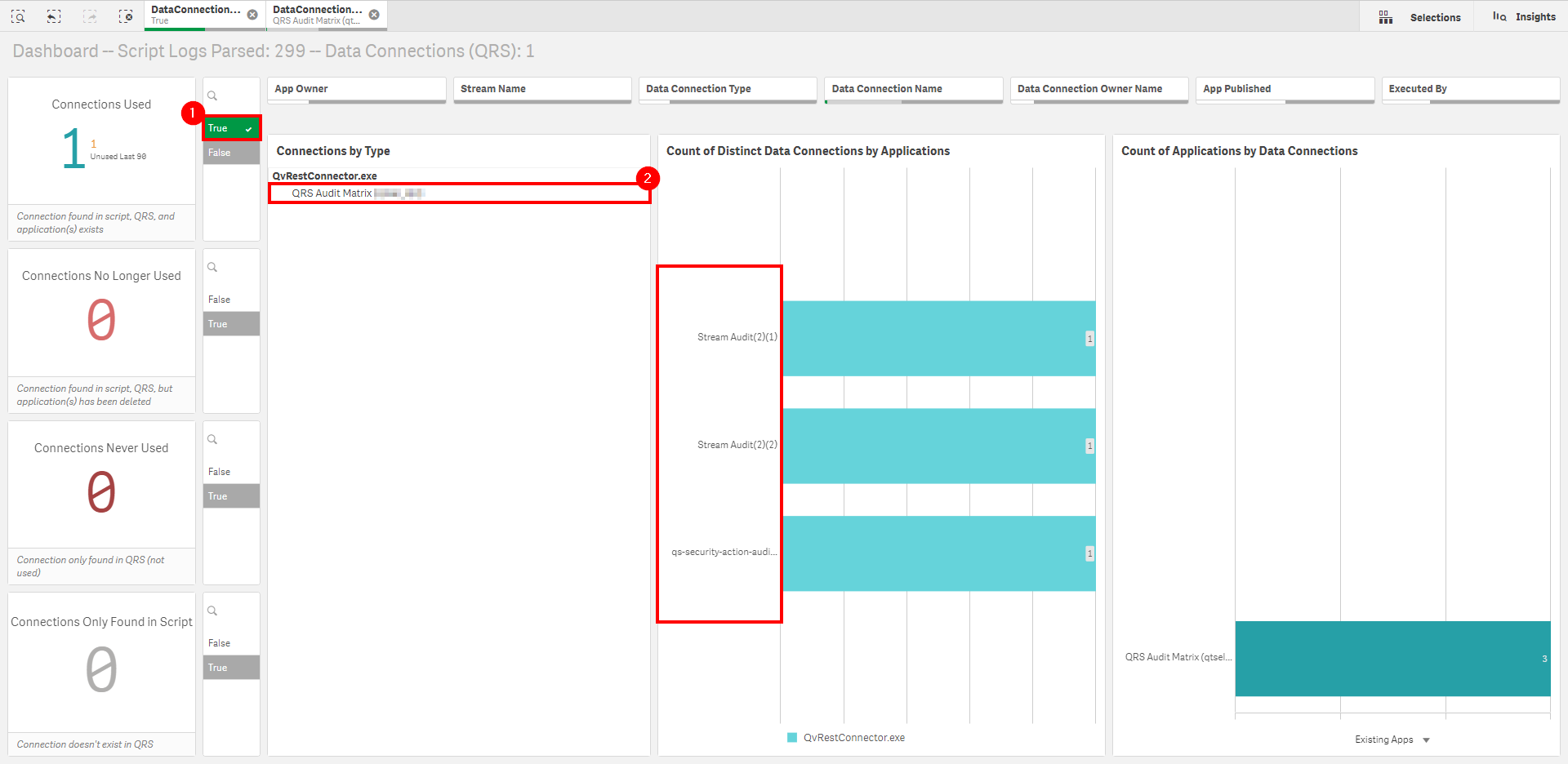1568x764 pixels.
Task: Remove the True selection chip
Action: (x=252, y=15)
